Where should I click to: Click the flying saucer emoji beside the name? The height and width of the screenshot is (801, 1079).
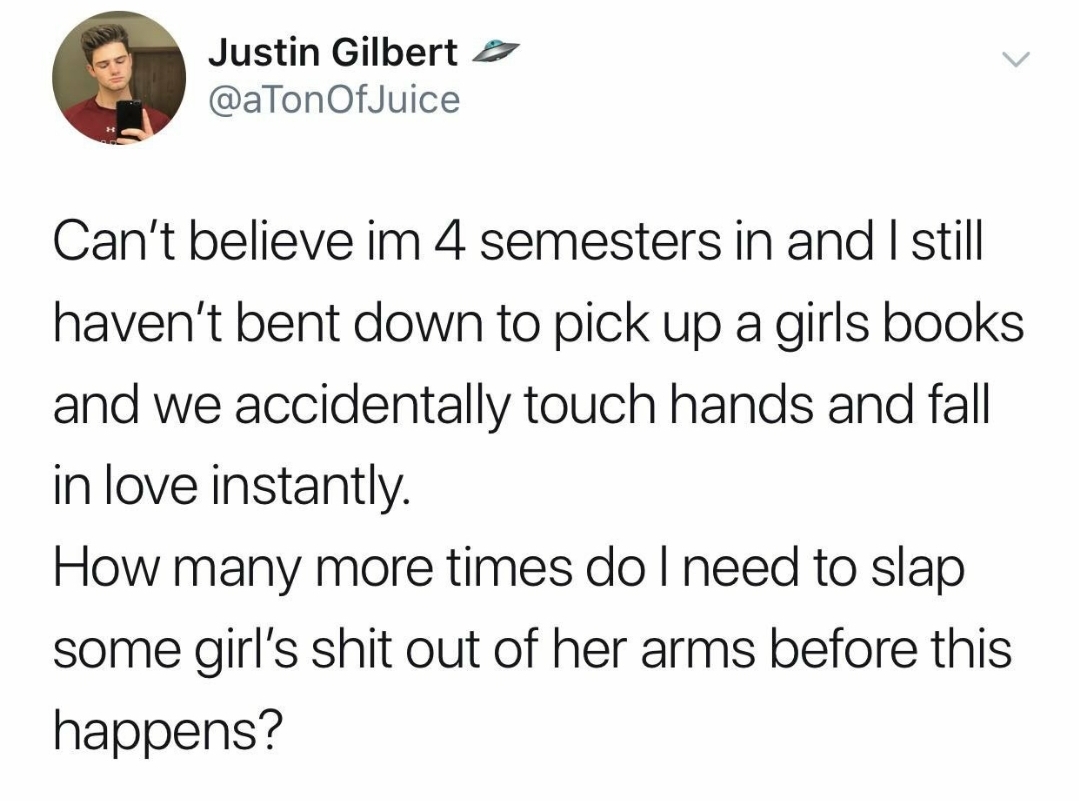(495, 51)
